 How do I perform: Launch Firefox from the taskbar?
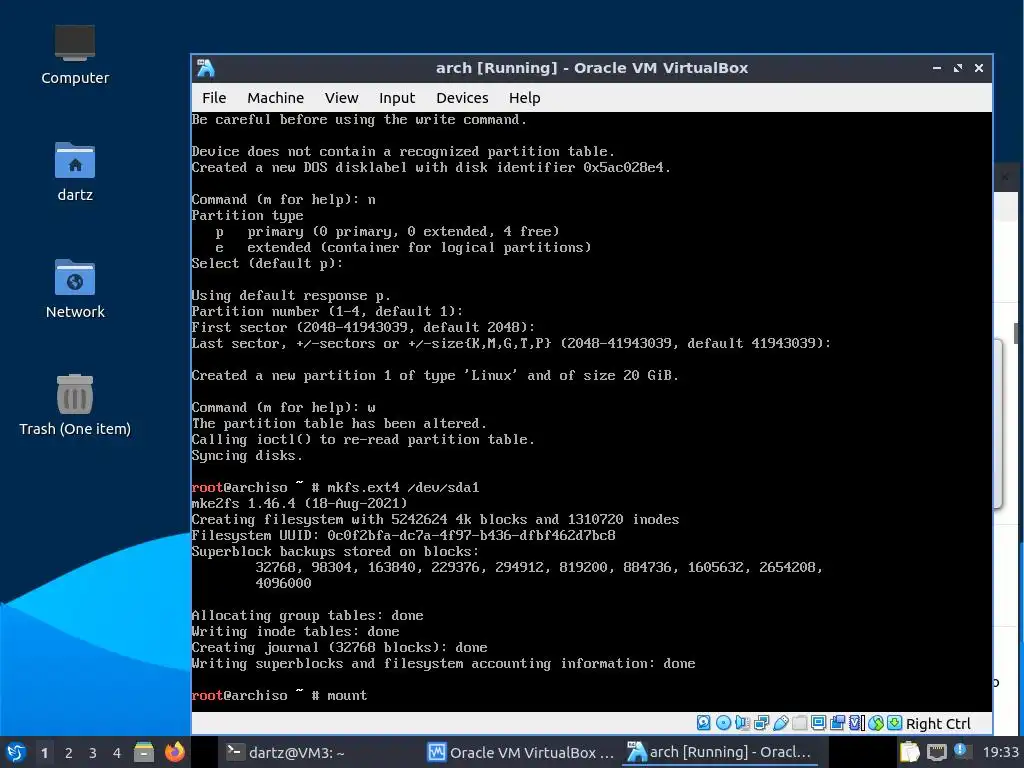pos(174,752)
